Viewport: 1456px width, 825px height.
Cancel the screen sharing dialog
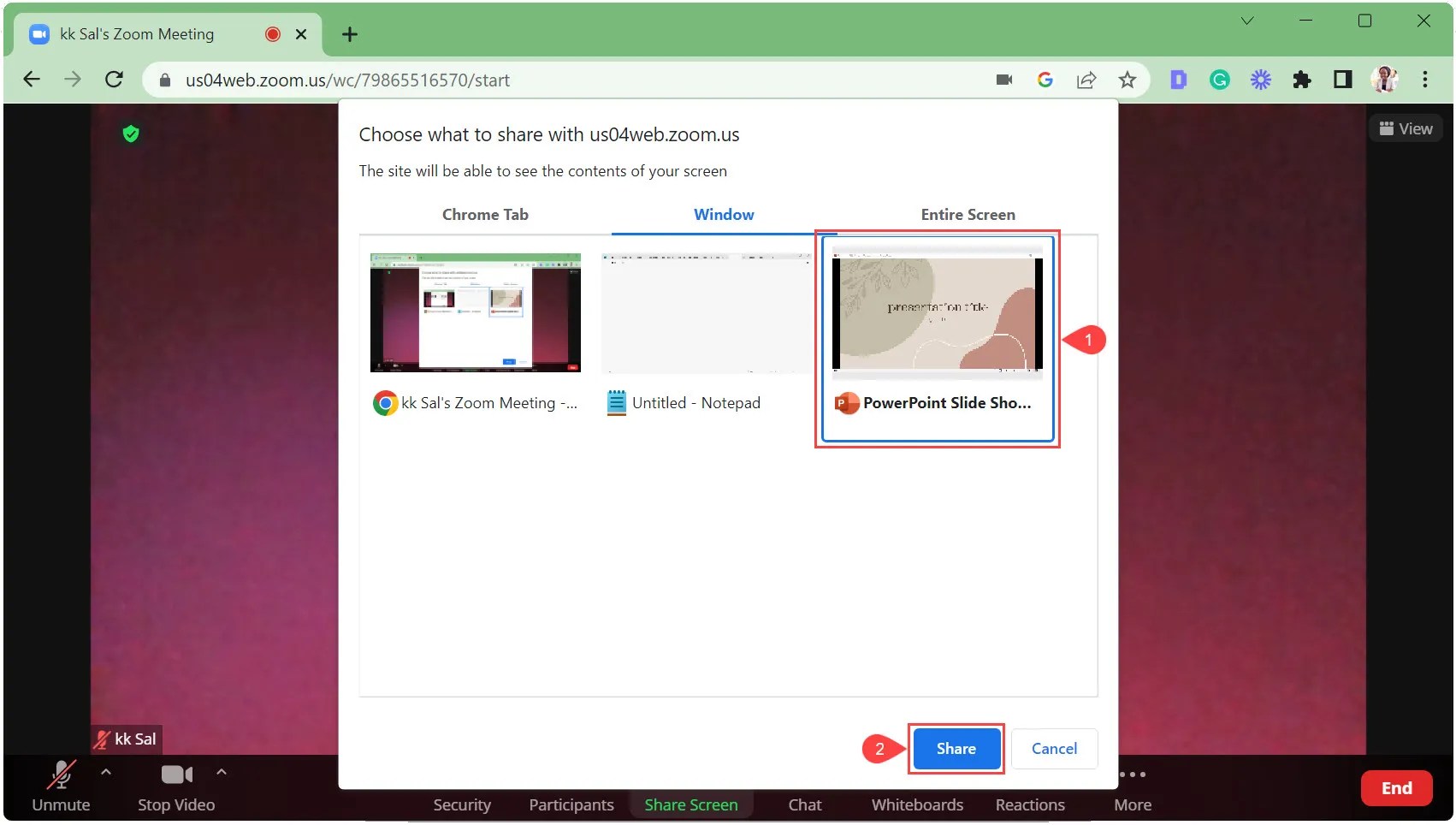click(1054, 748)
